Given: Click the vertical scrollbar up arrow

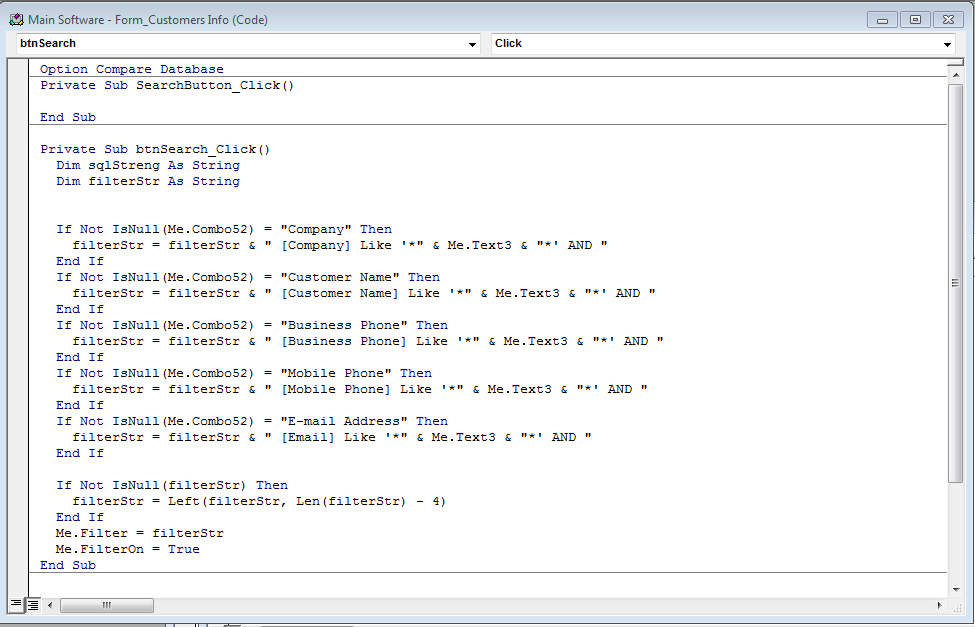Looking at the screenshot, I should pos(955,75).
